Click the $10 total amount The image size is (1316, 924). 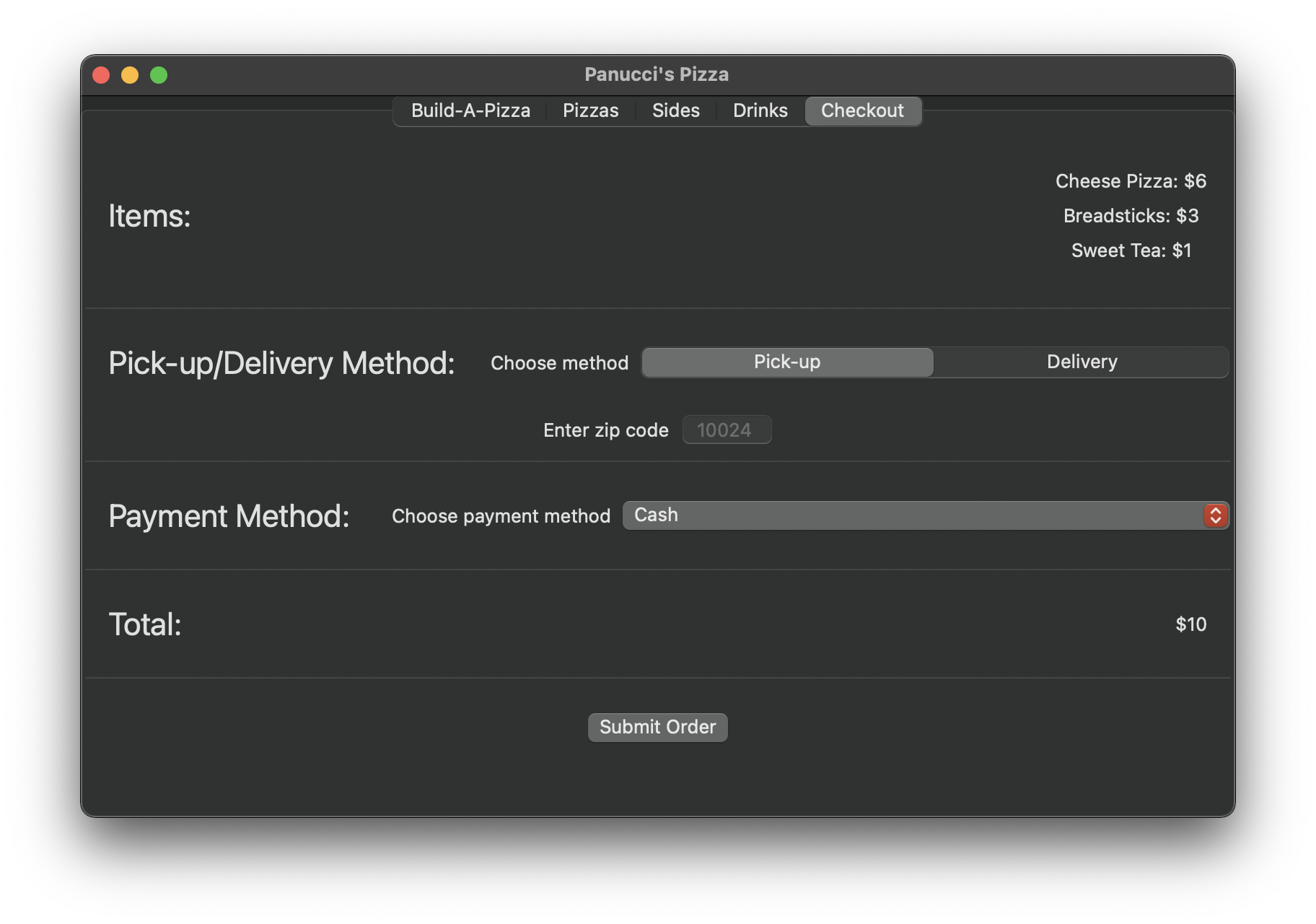[x=1190, y=624]
